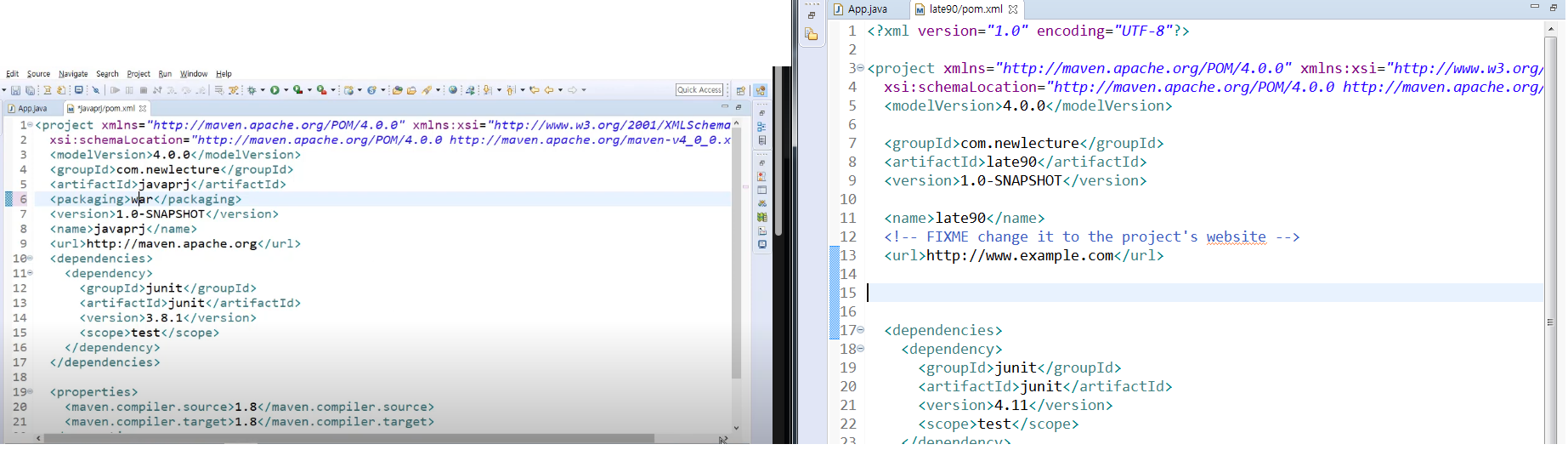Screen dimensions: 1568x450
Task: Collapse dependencies fold on line 17 in right editor
Action: click(860, 329)
